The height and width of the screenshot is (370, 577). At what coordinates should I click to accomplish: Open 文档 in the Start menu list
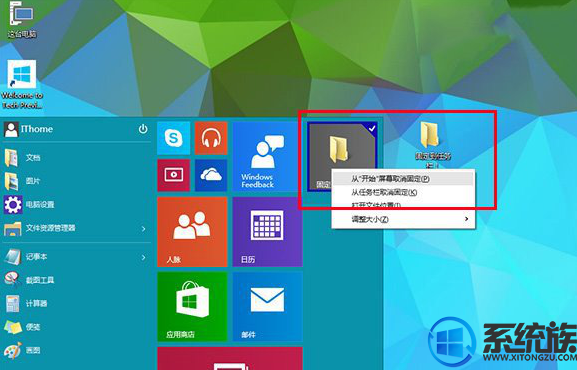coord(76,158)
